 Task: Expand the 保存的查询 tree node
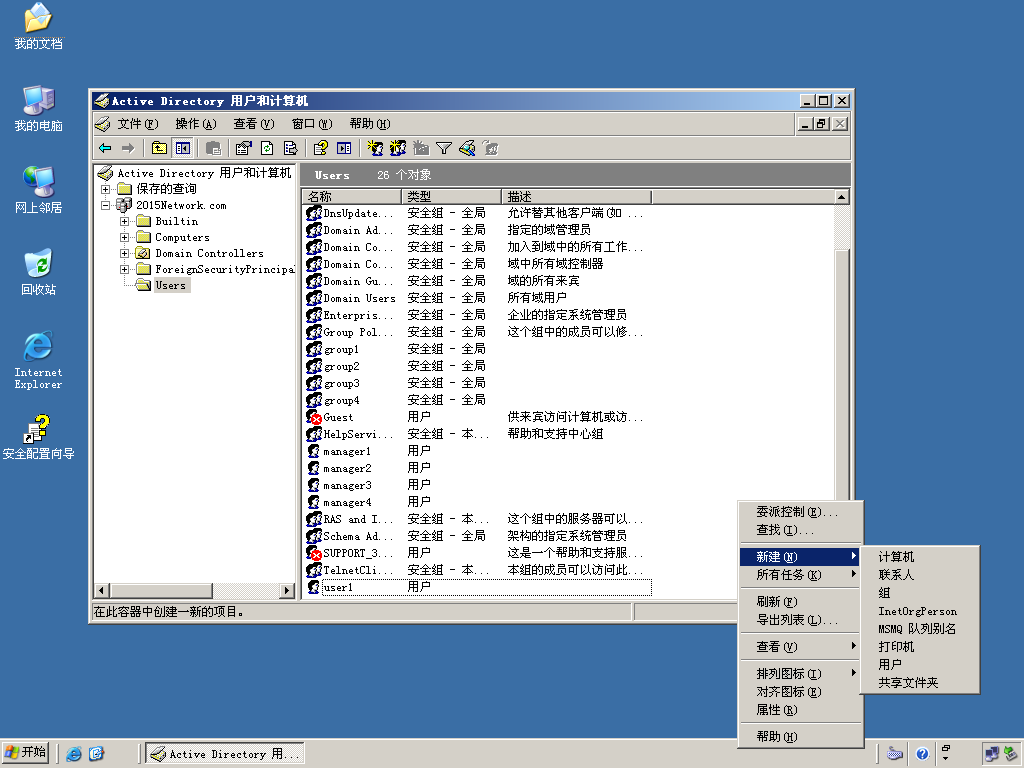(x=105, y=189)
